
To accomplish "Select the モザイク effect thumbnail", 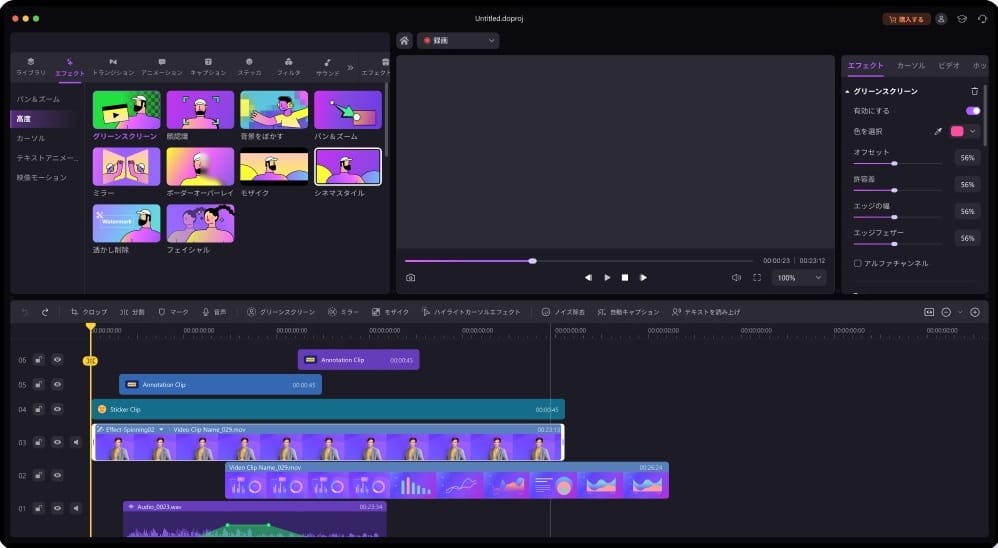I will (x=274, y=167).
